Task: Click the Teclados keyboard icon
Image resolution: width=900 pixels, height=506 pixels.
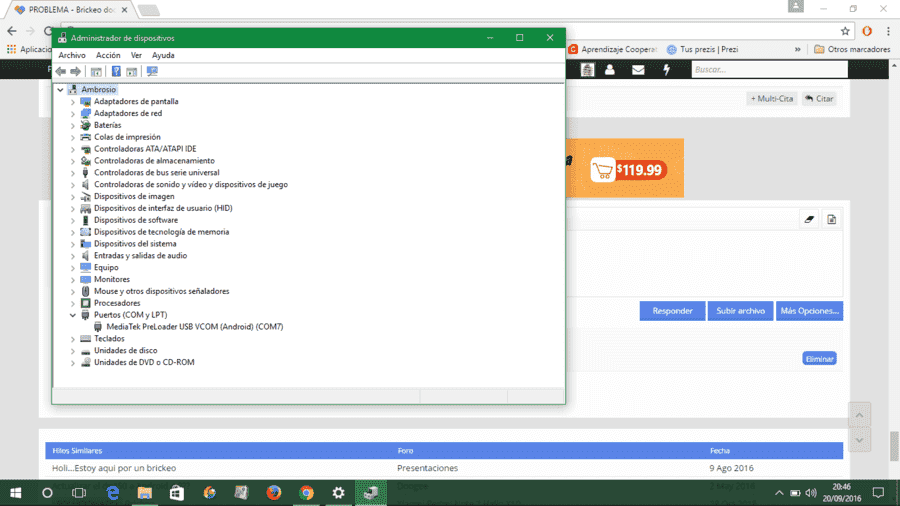Action: pyautogui.click(x=86, y=338)
